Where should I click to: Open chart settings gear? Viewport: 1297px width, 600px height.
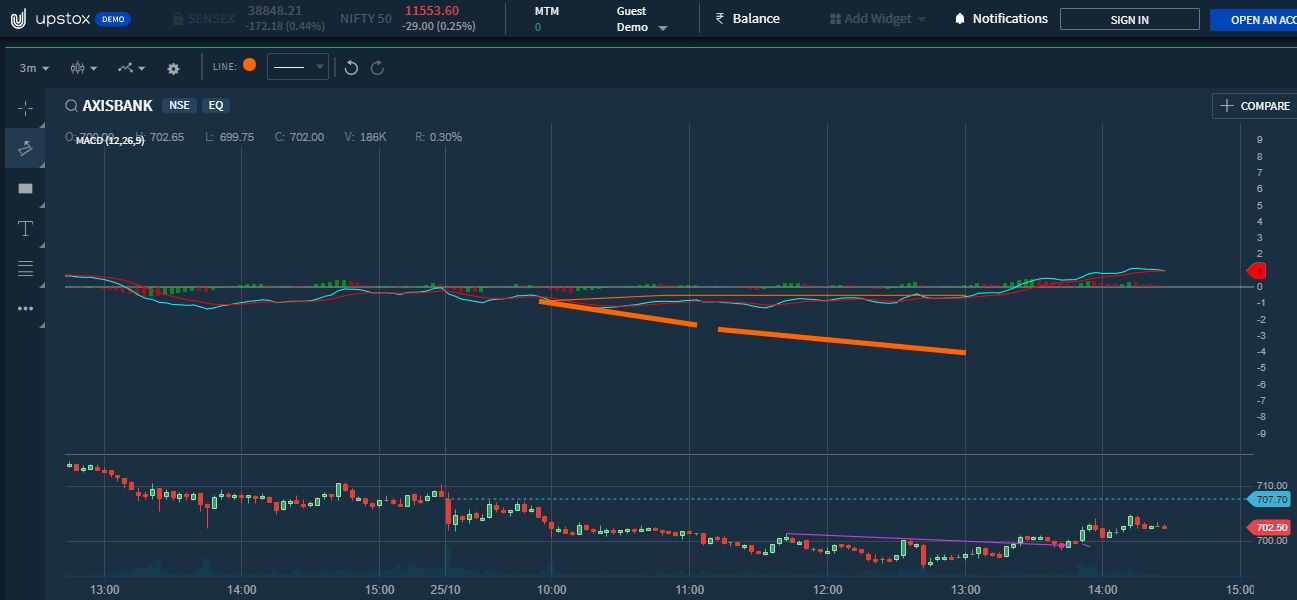point(173,68)
